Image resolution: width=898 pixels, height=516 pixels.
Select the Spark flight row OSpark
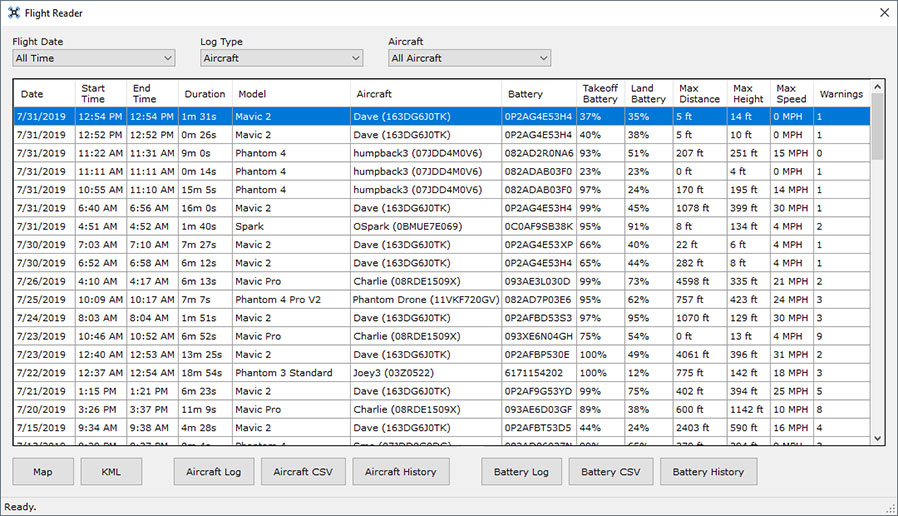[442, 226]
